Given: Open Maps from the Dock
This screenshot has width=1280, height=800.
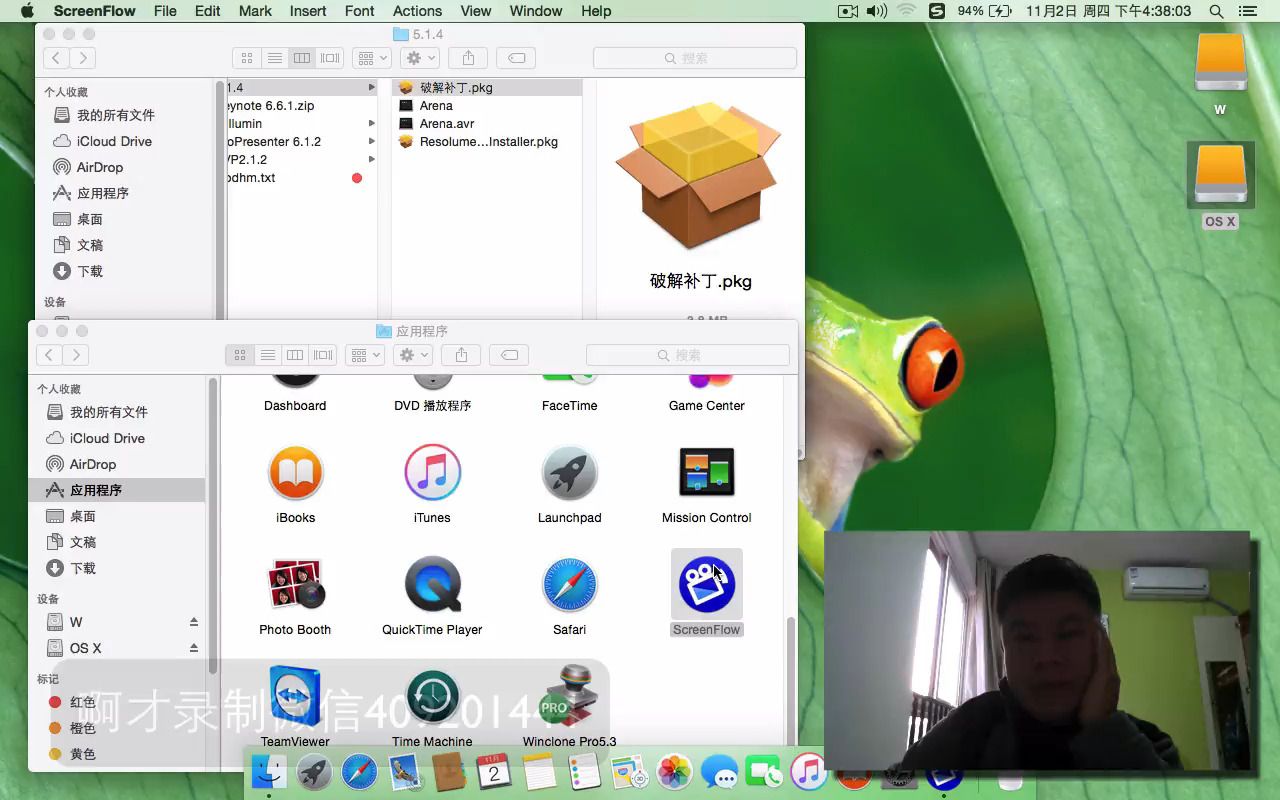Looking at the screenshot, I should click(629, 771).
